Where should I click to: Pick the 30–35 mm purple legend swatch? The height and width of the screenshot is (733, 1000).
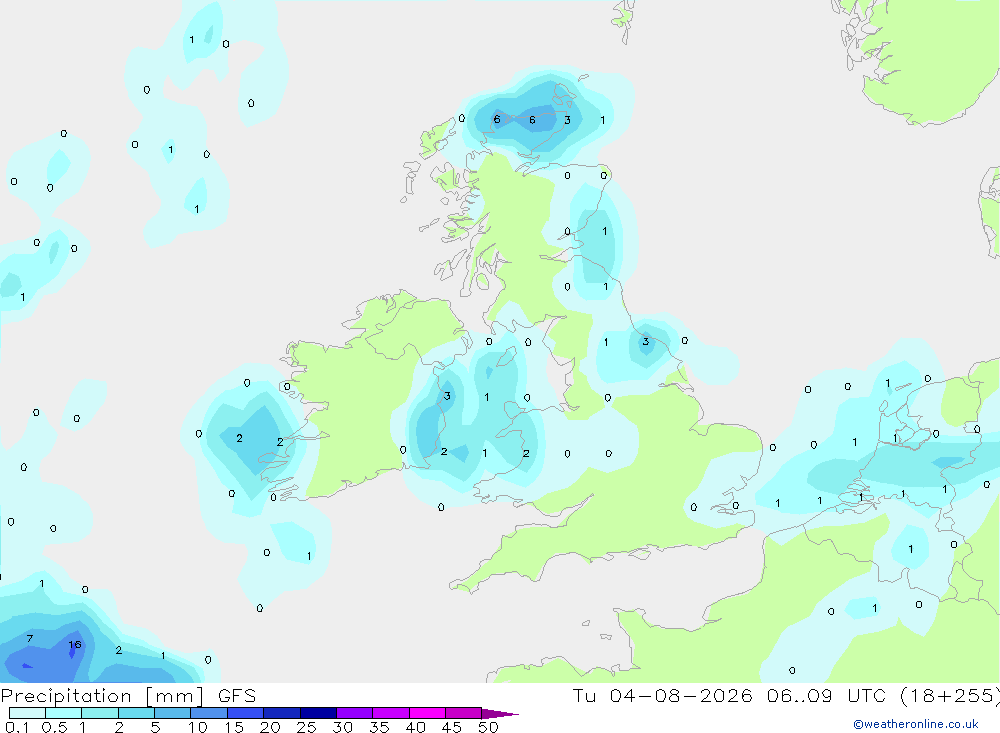point(355,713)
